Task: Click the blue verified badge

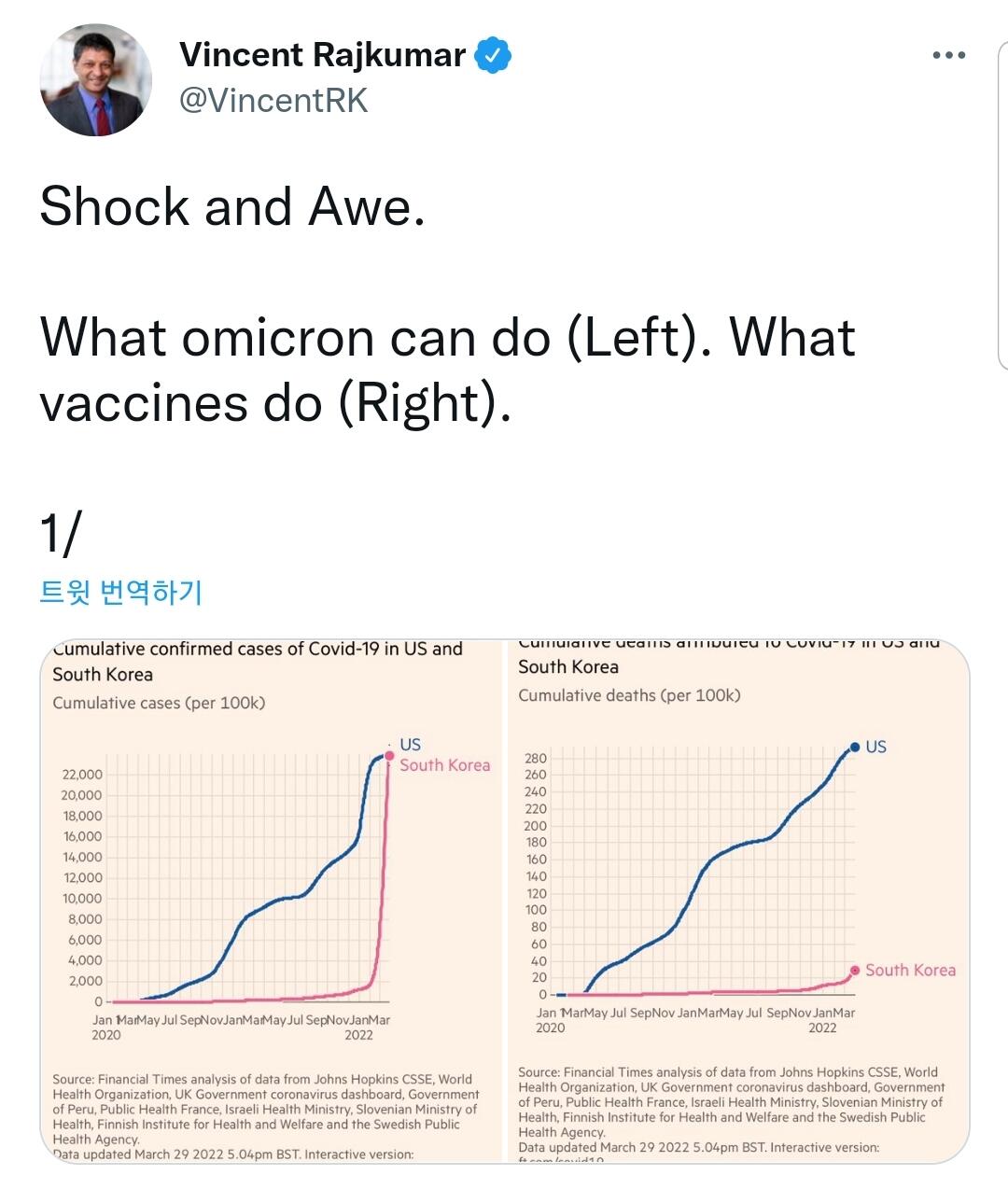Action: [493, 56]
